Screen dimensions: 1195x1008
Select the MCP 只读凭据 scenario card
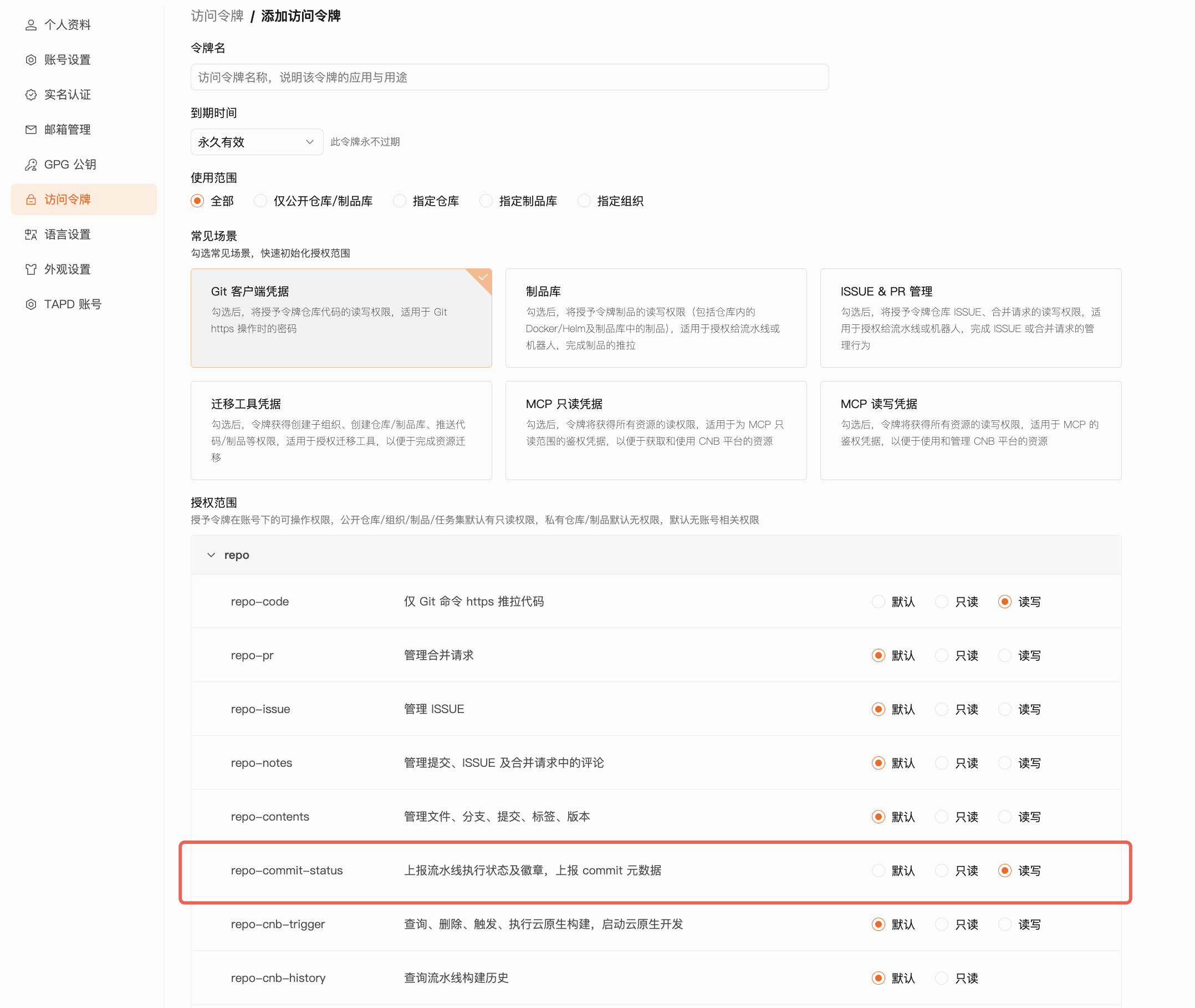tap(655, 430)
